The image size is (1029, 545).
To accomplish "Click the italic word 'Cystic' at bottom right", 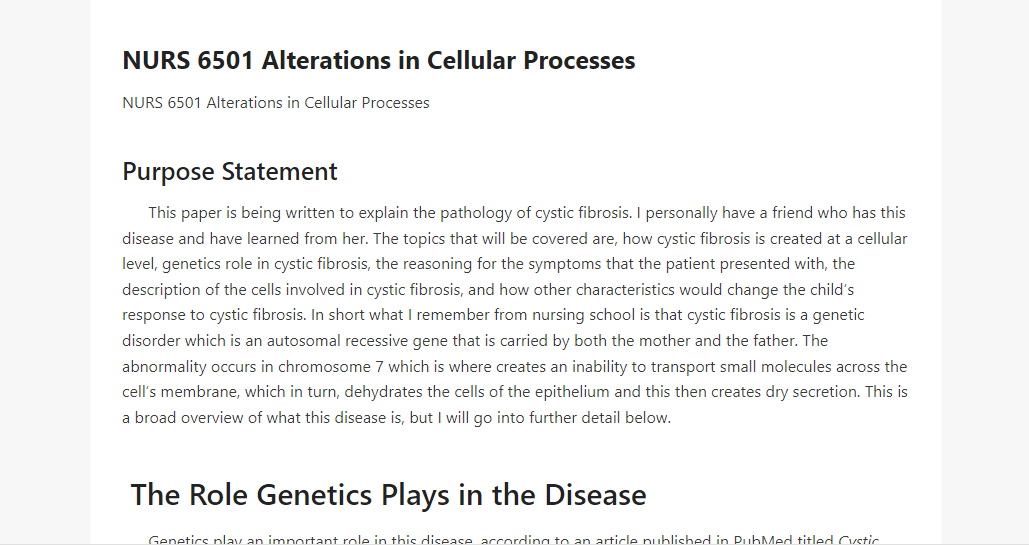I will point(858,540).
